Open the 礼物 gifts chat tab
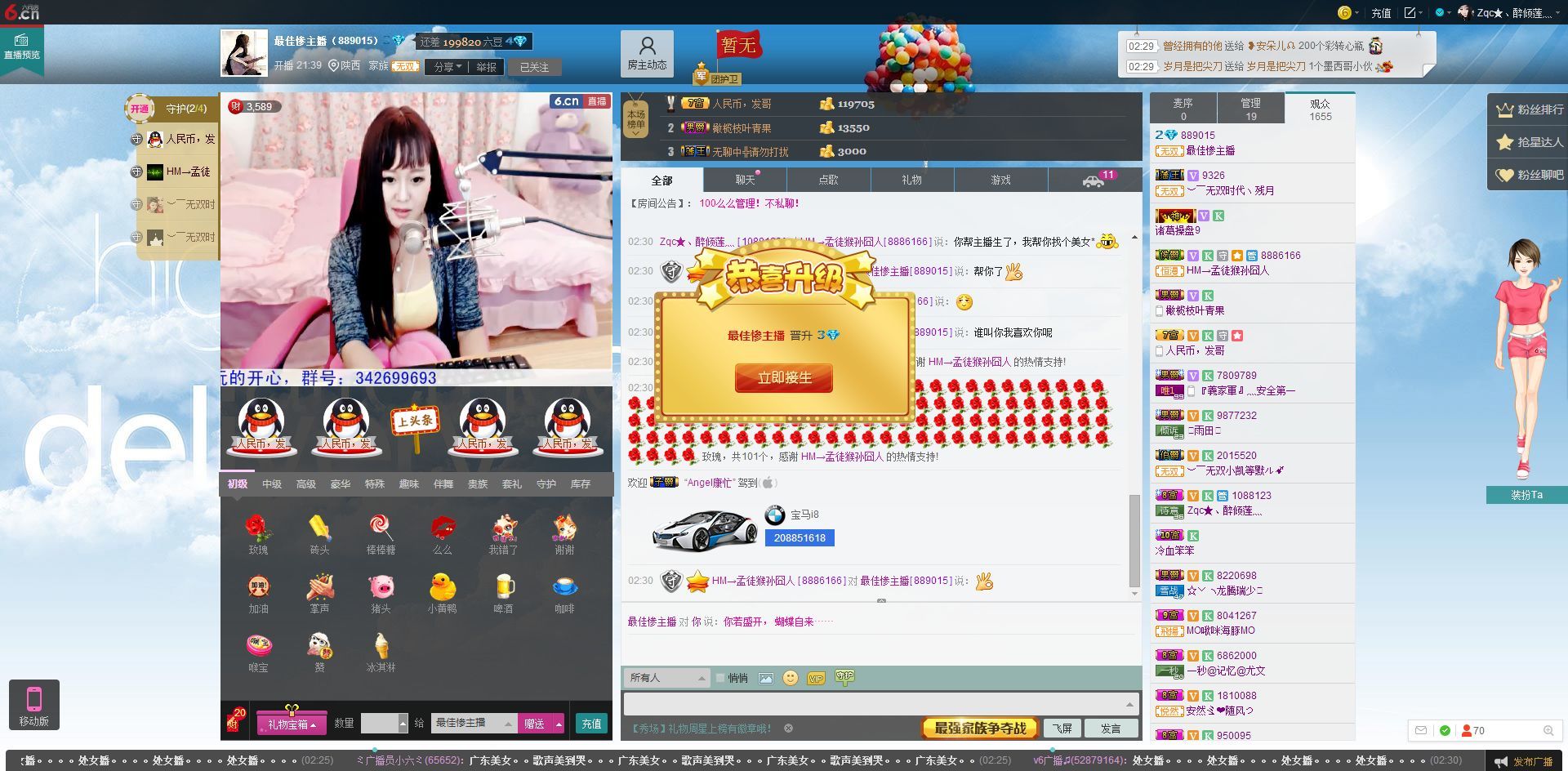The height and width of the screenshot is (771, 1568). [x=911, y=180]
